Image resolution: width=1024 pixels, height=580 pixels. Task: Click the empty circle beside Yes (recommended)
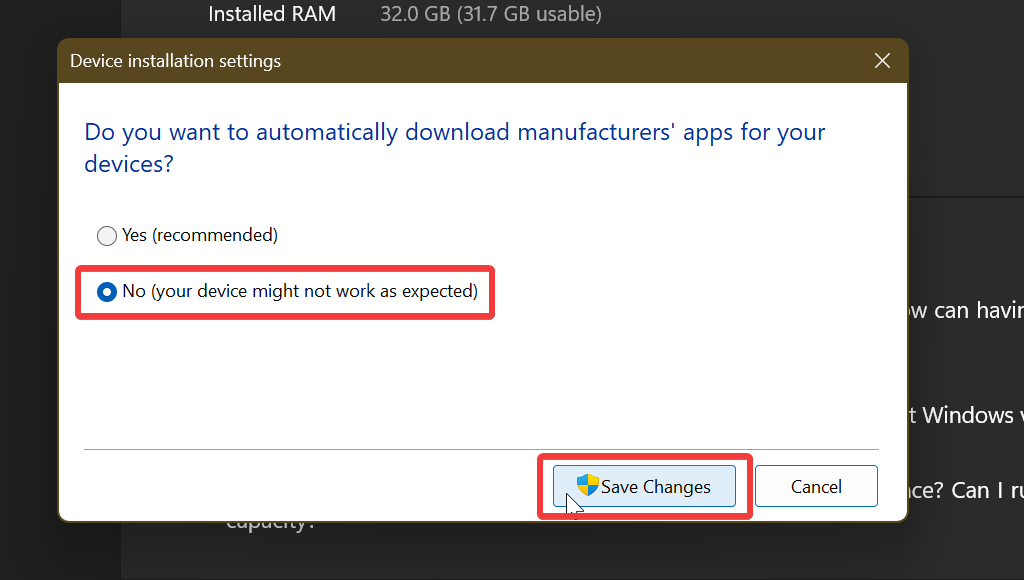(x=107, y=236)
